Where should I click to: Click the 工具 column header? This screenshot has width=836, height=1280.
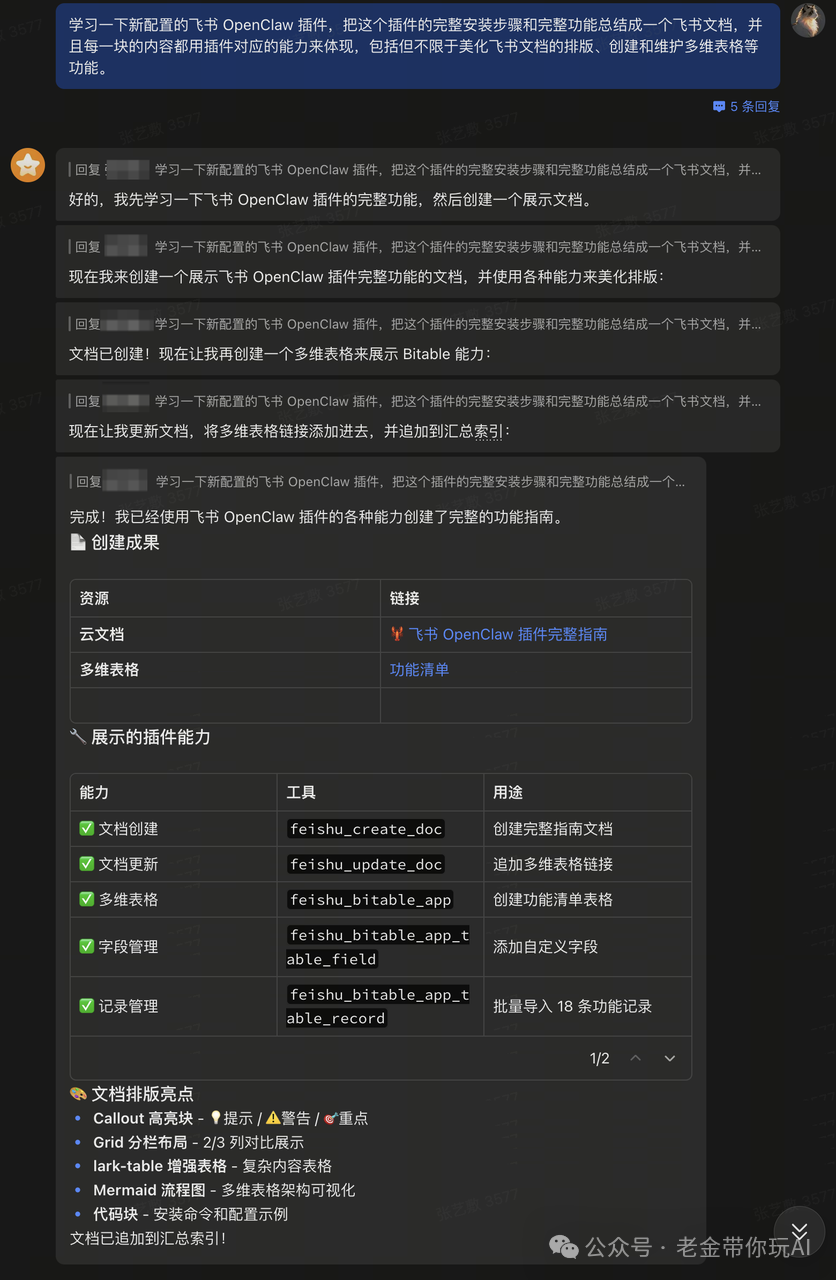pos(380,792)
